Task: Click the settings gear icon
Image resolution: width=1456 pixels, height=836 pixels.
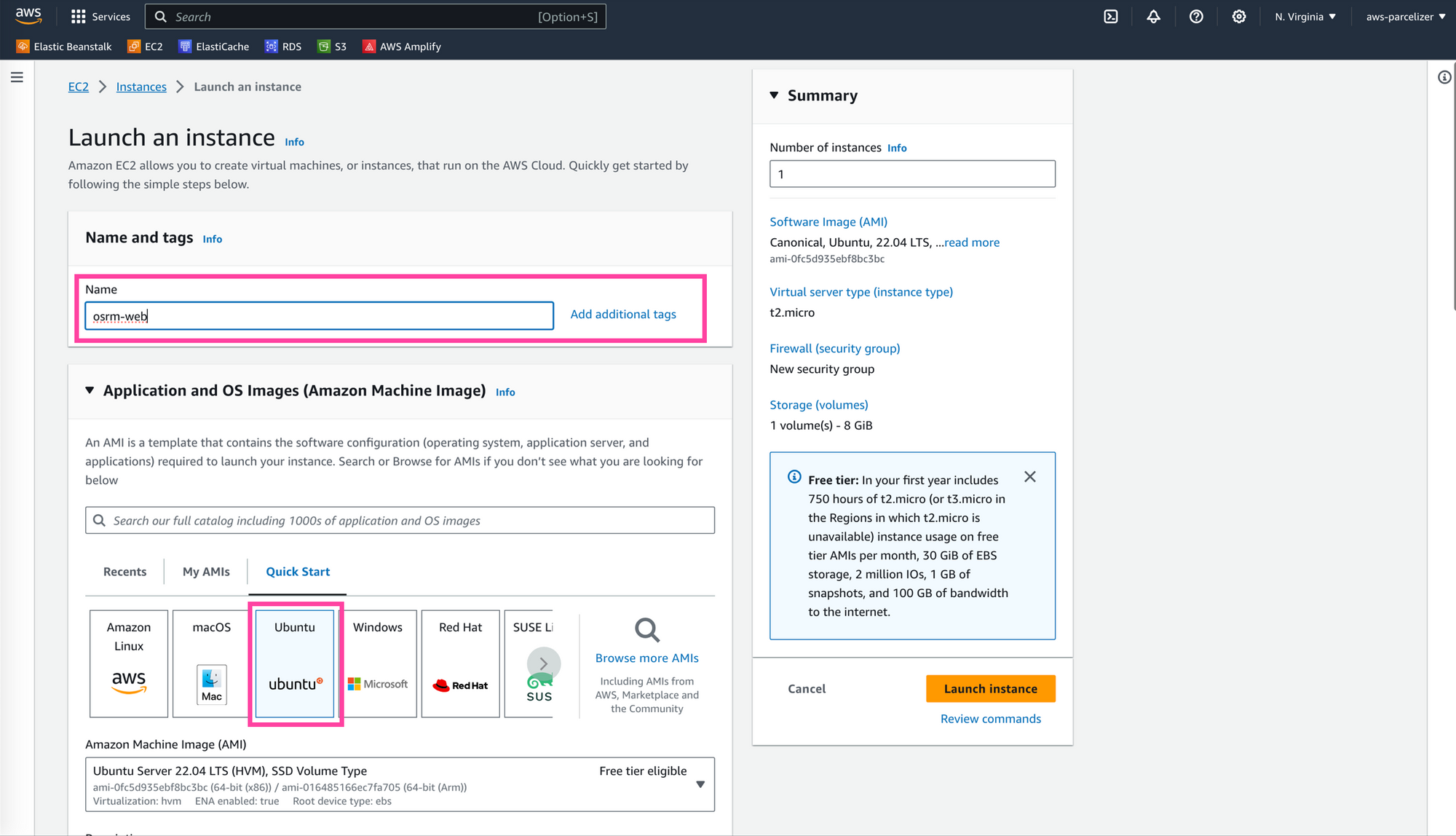Action: click(1238, 16)
